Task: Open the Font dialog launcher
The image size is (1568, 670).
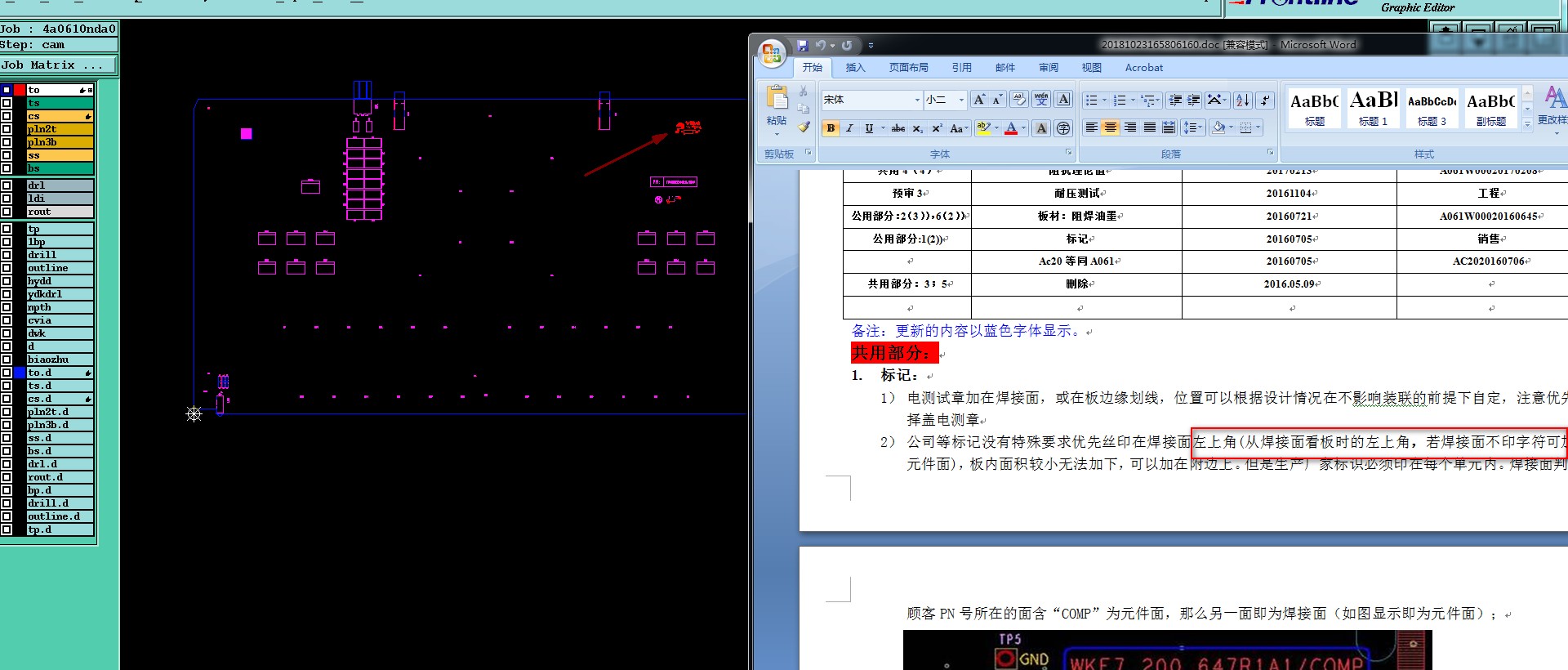Action: pos(1068,153)
